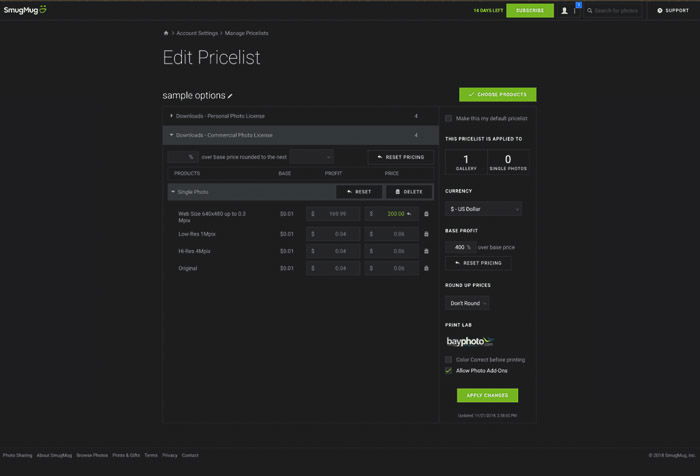Delete the Low-Res 1Mpix row with the trash icon
The image size is (700, 476).
(426, 234)
